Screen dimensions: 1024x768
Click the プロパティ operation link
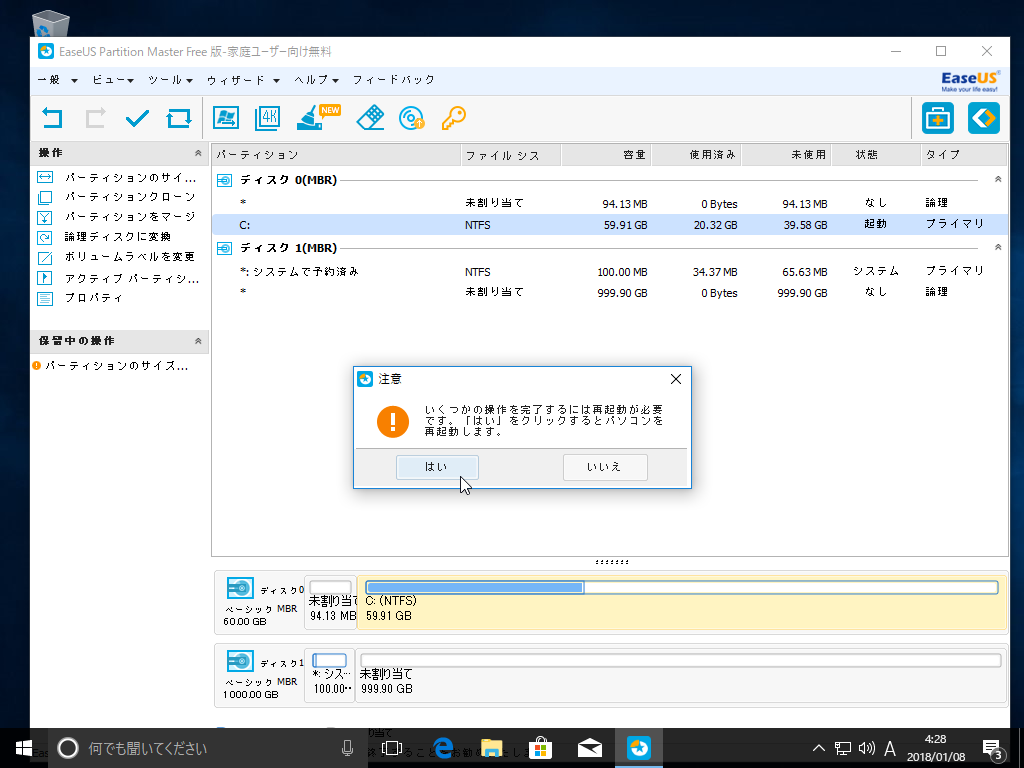(93, 298)
